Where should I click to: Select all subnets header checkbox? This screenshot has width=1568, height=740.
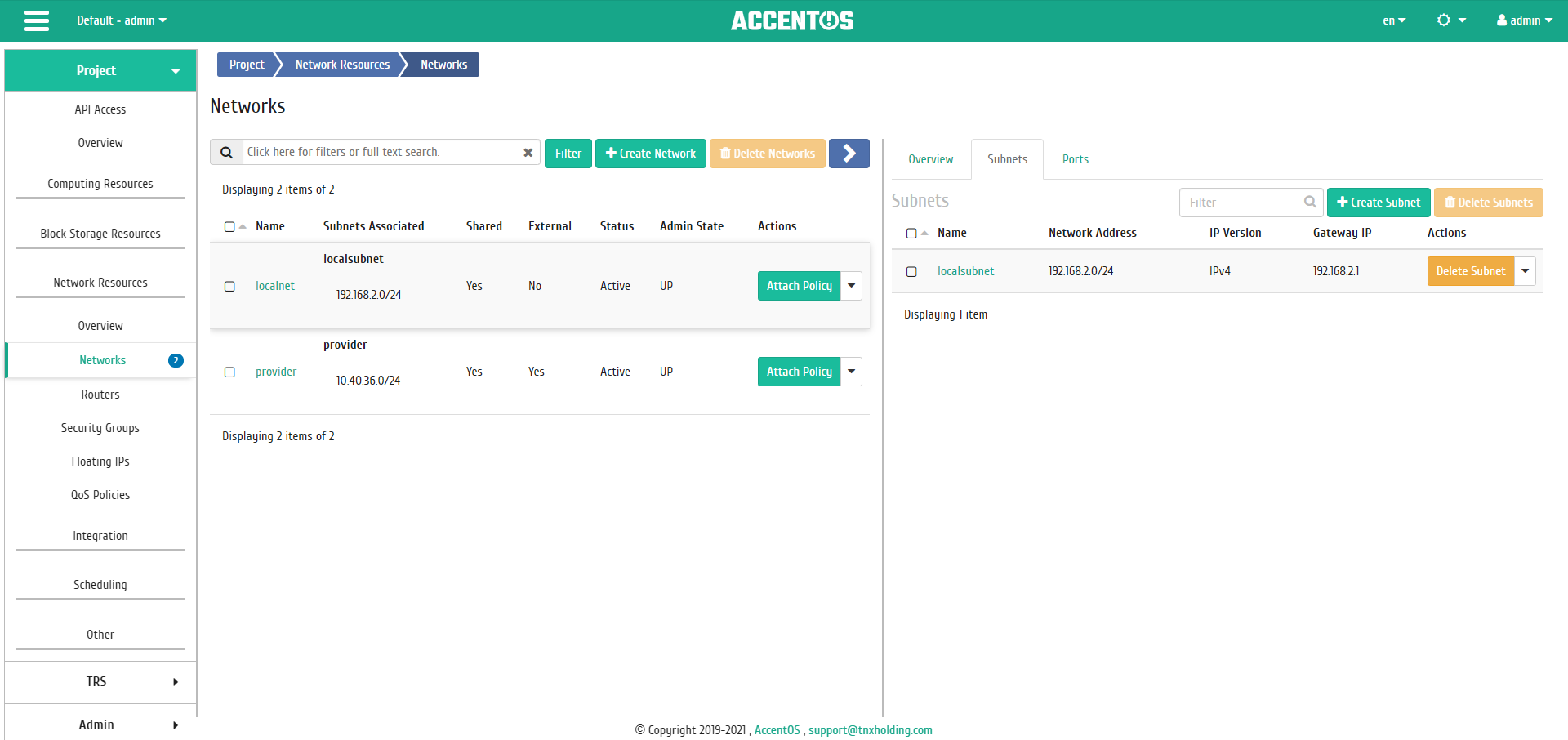point(911,234)
